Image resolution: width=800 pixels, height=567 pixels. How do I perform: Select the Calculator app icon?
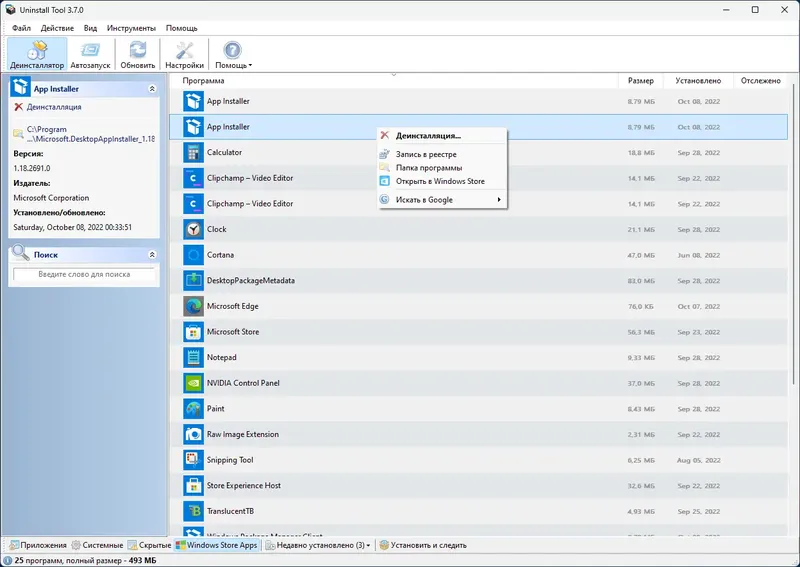click(x=193, y=153)
